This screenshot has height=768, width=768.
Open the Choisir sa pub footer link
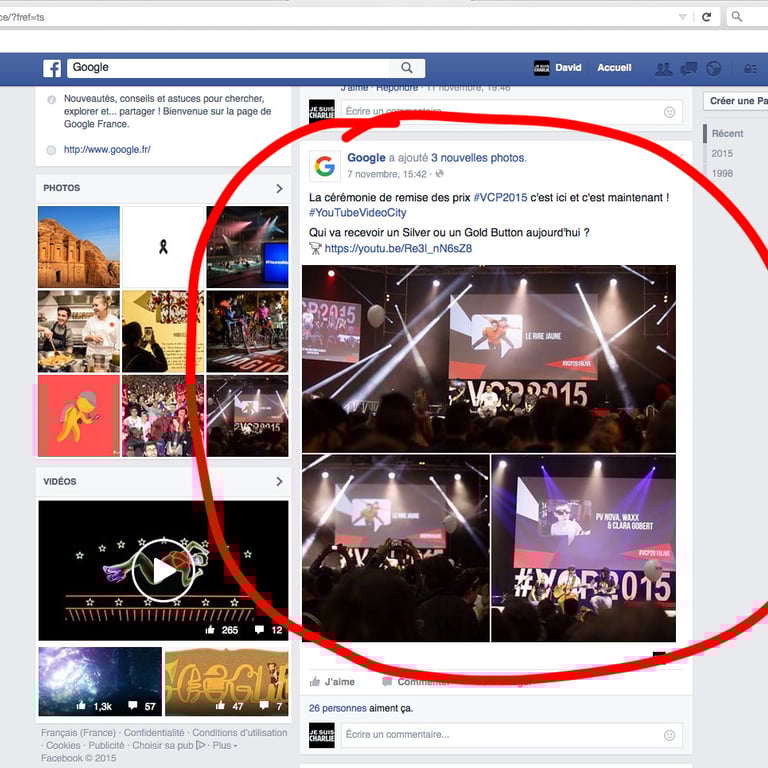coord(169,745)
